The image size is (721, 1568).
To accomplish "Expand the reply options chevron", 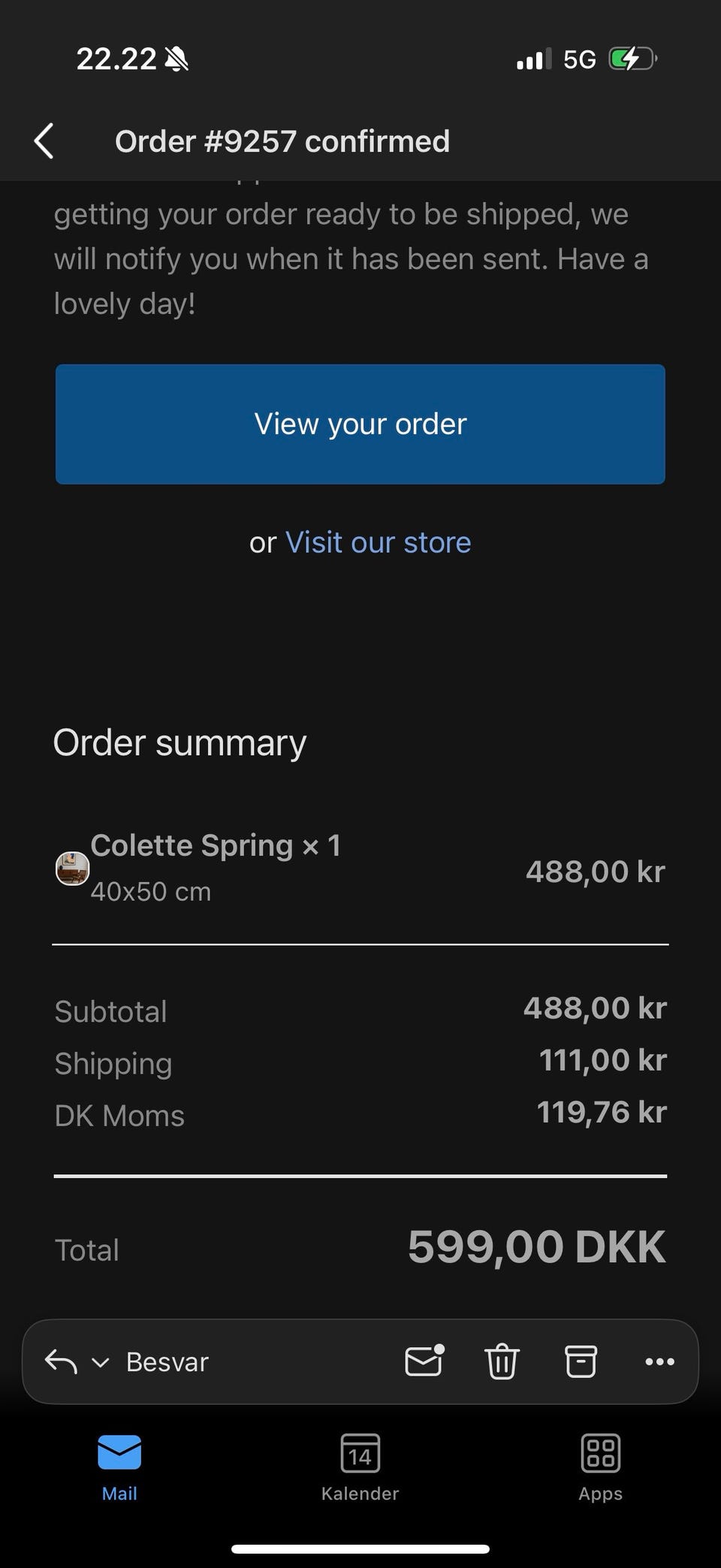I will point(101,1362).
